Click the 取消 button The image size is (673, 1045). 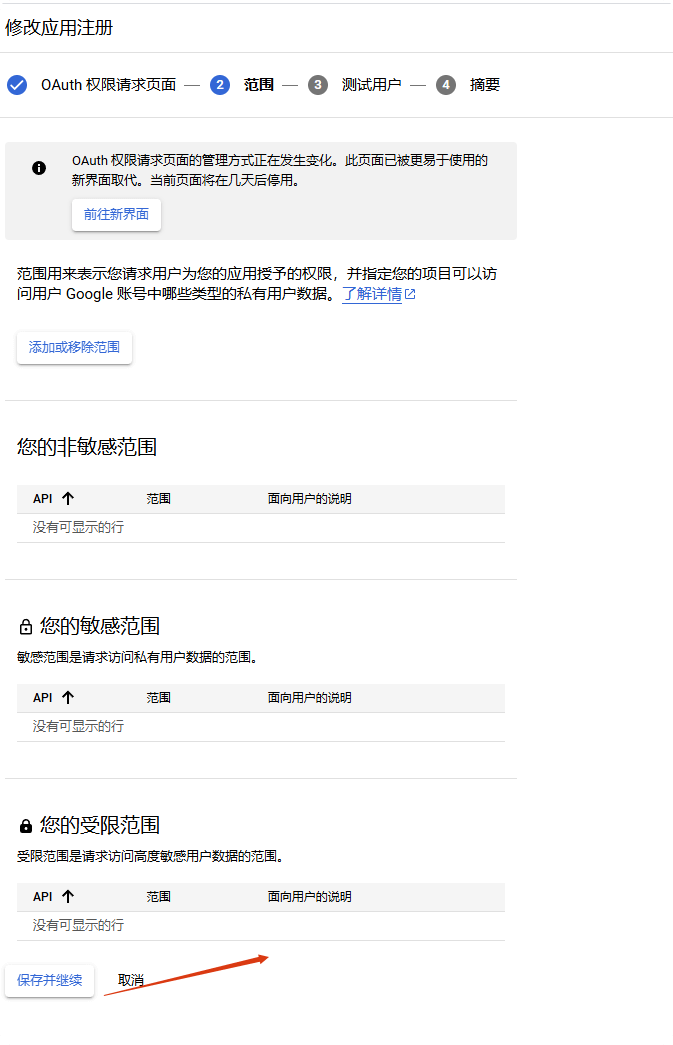pos(131,980)
